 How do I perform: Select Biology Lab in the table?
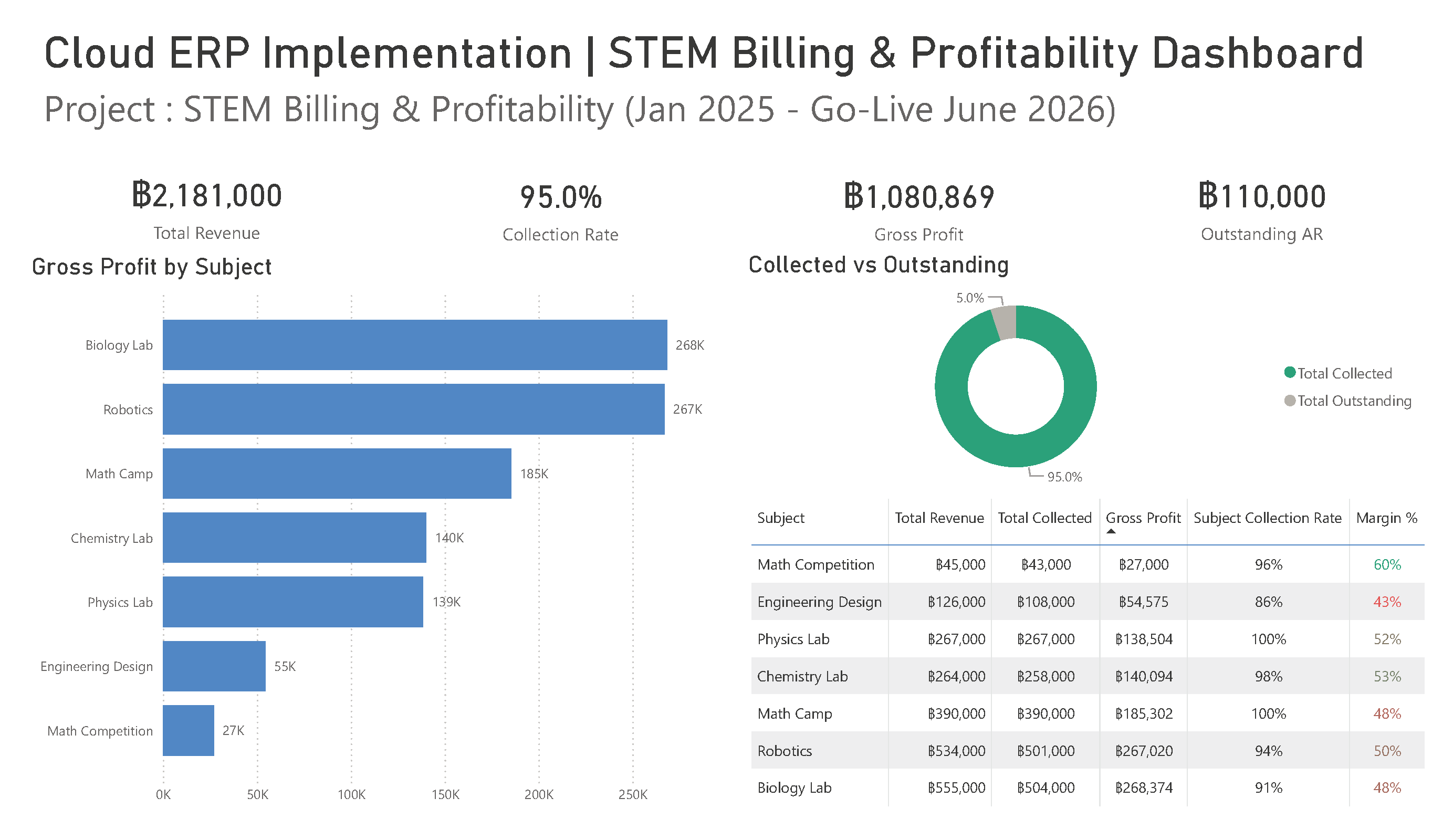(x=794, y=787)
